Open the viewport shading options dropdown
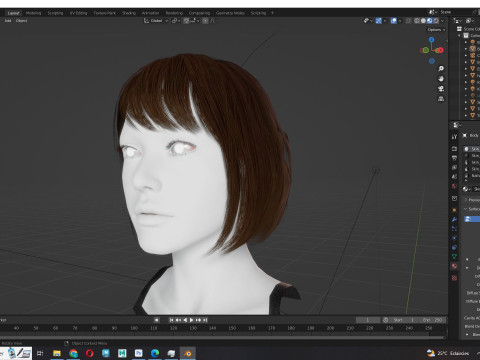Image resolution: width=480 pixels, height=360 pixels. 443,21
